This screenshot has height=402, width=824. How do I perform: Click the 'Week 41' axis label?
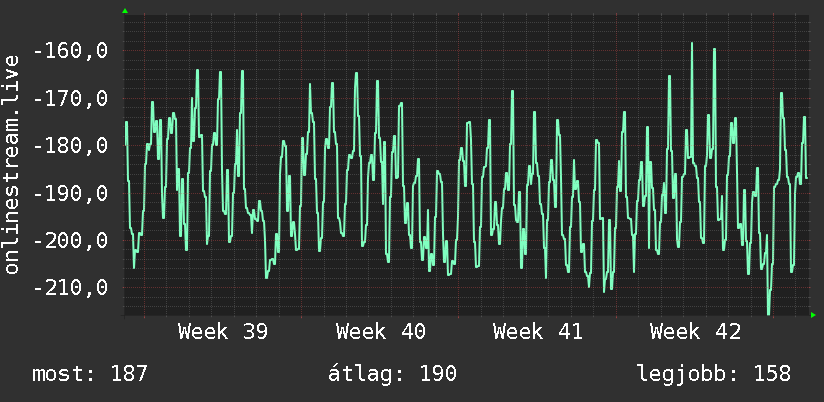coord(538,332)
